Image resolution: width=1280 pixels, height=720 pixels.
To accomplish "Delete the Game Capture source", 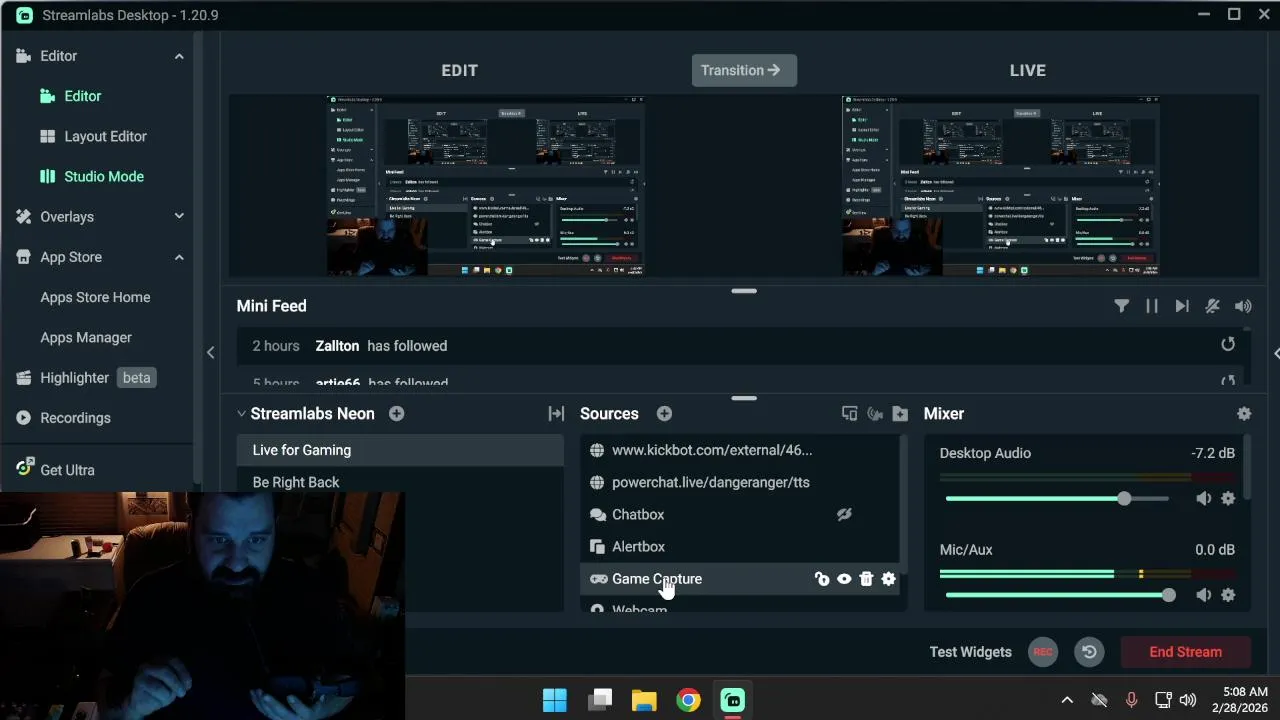I will click(866, 579).
